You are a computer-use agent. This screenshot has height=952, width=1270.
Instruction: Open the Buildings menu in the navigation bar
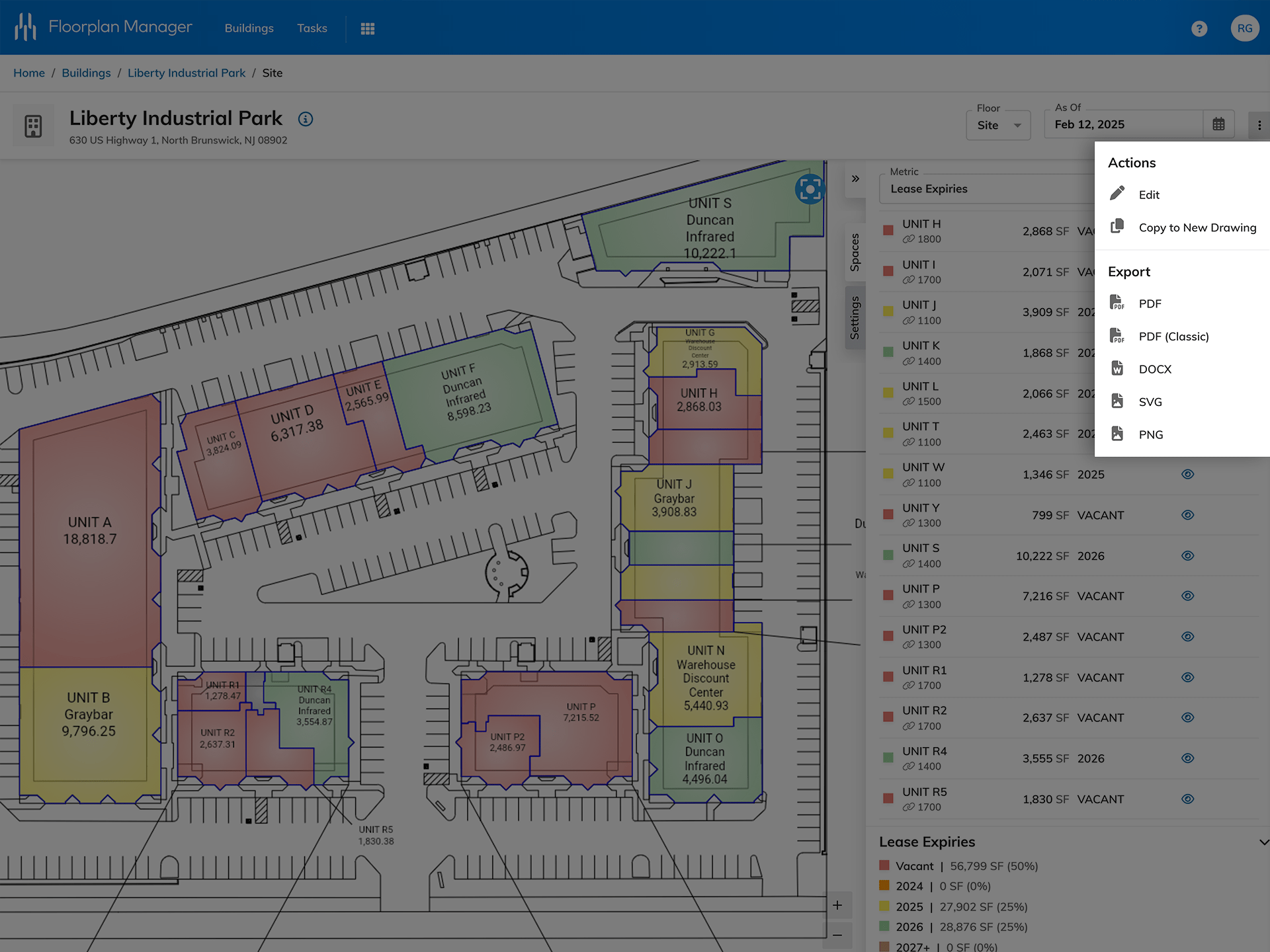click(249, 28)
